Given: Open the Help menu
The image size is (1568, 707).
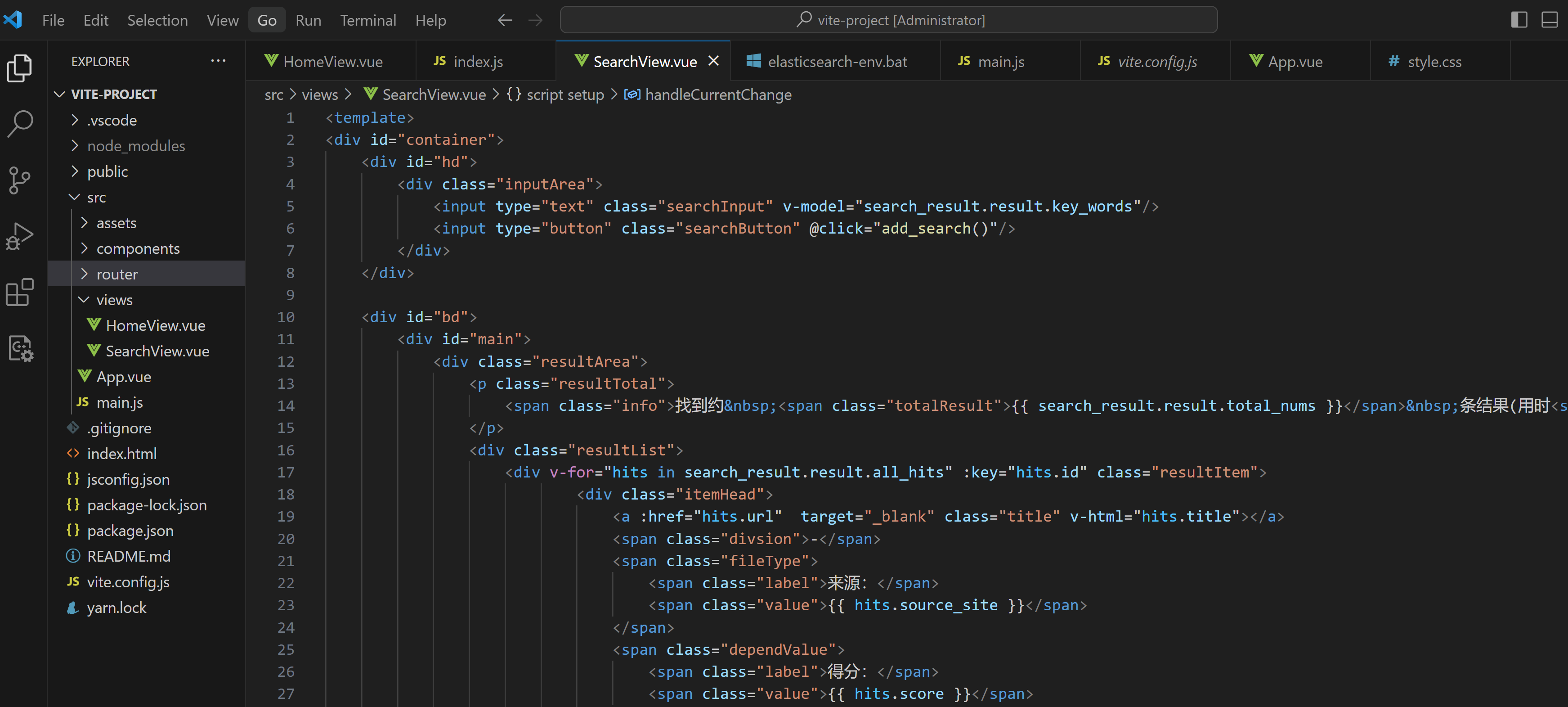Looking at the screenshot, I should (430, 20).
